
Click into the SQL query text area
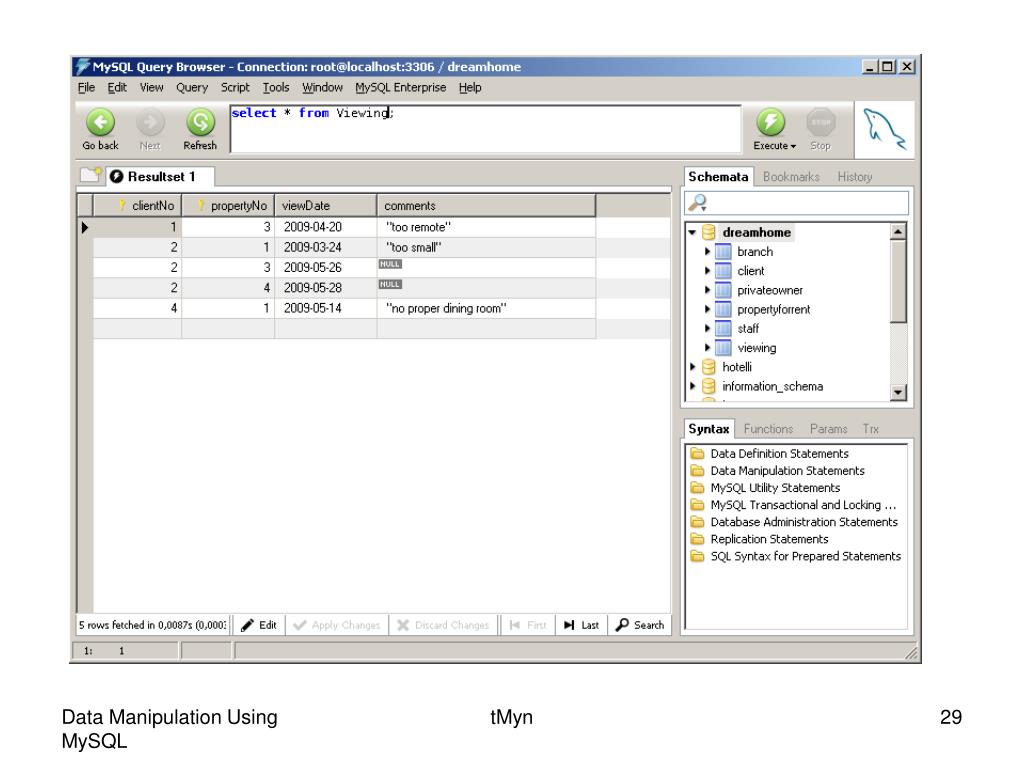click(x=485, y=129)
